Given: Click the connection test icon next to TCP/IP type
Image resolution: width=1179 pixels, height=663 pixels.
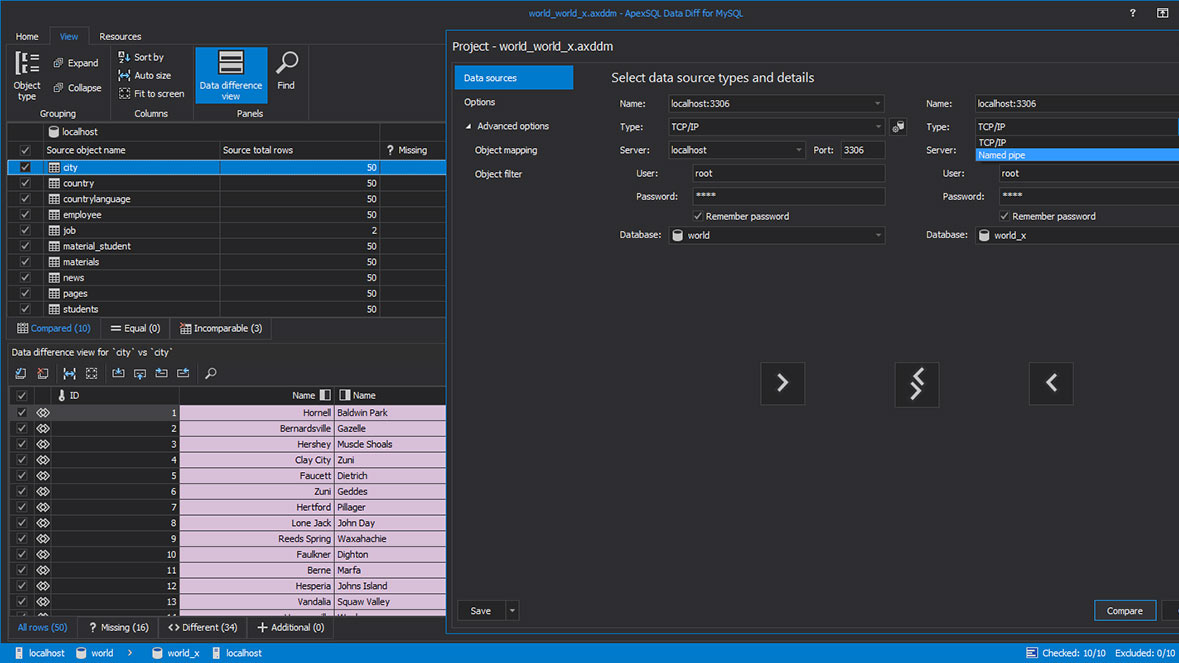Looking at the screenshot, I should point(898,126).
